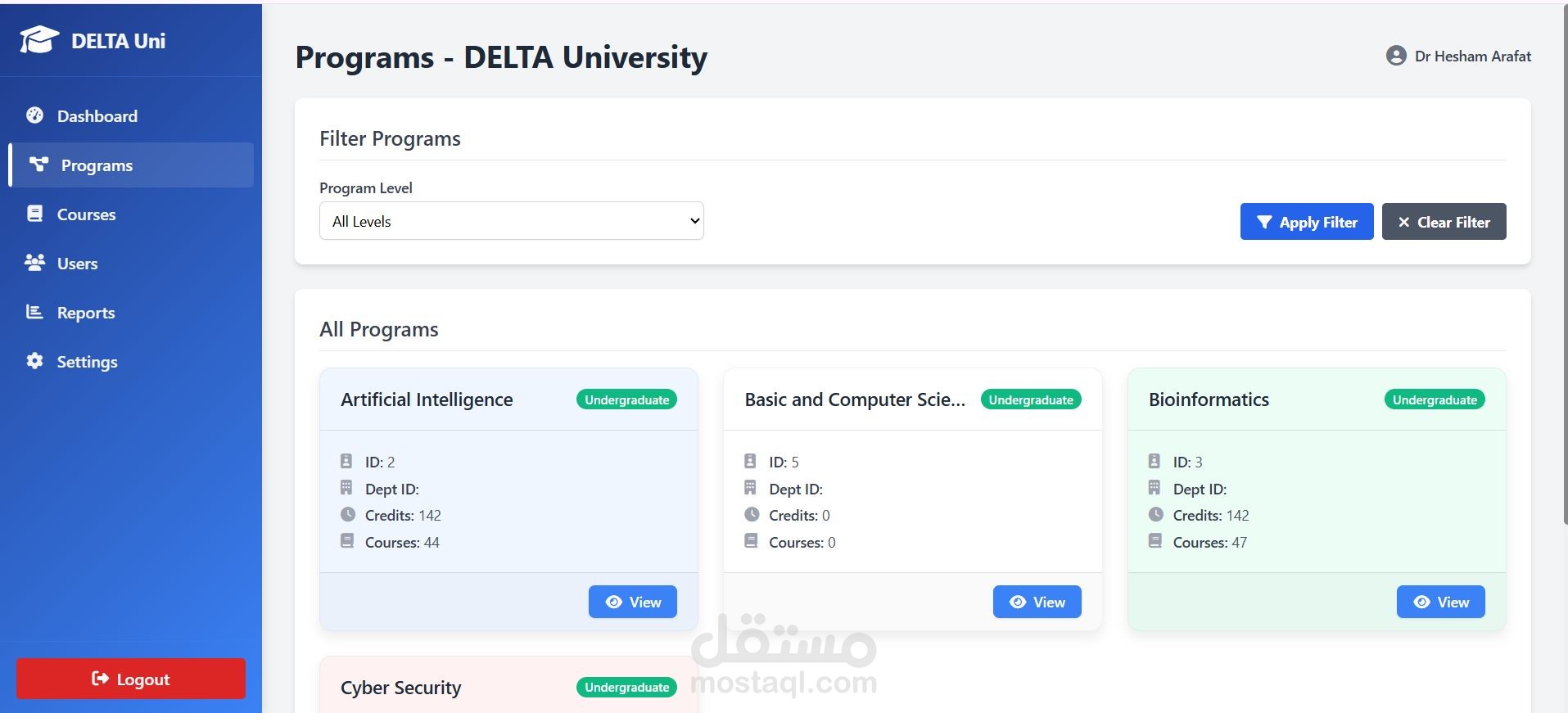
Task: Open the Program Level dropdown
Action: (x=511, y=221)
